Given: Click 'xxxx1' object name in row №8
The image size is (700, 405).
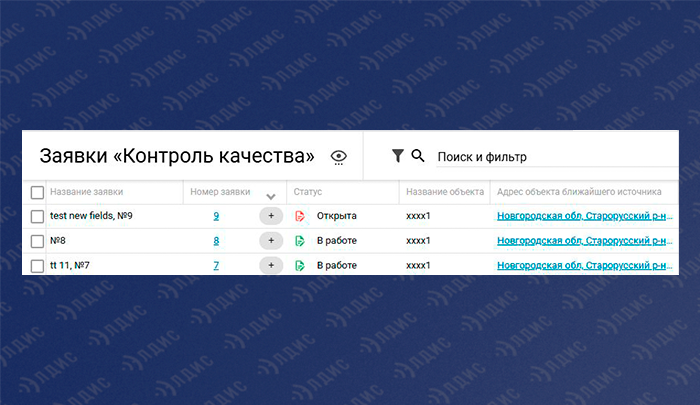Looking at the screenshot, I should pos(418,241).
